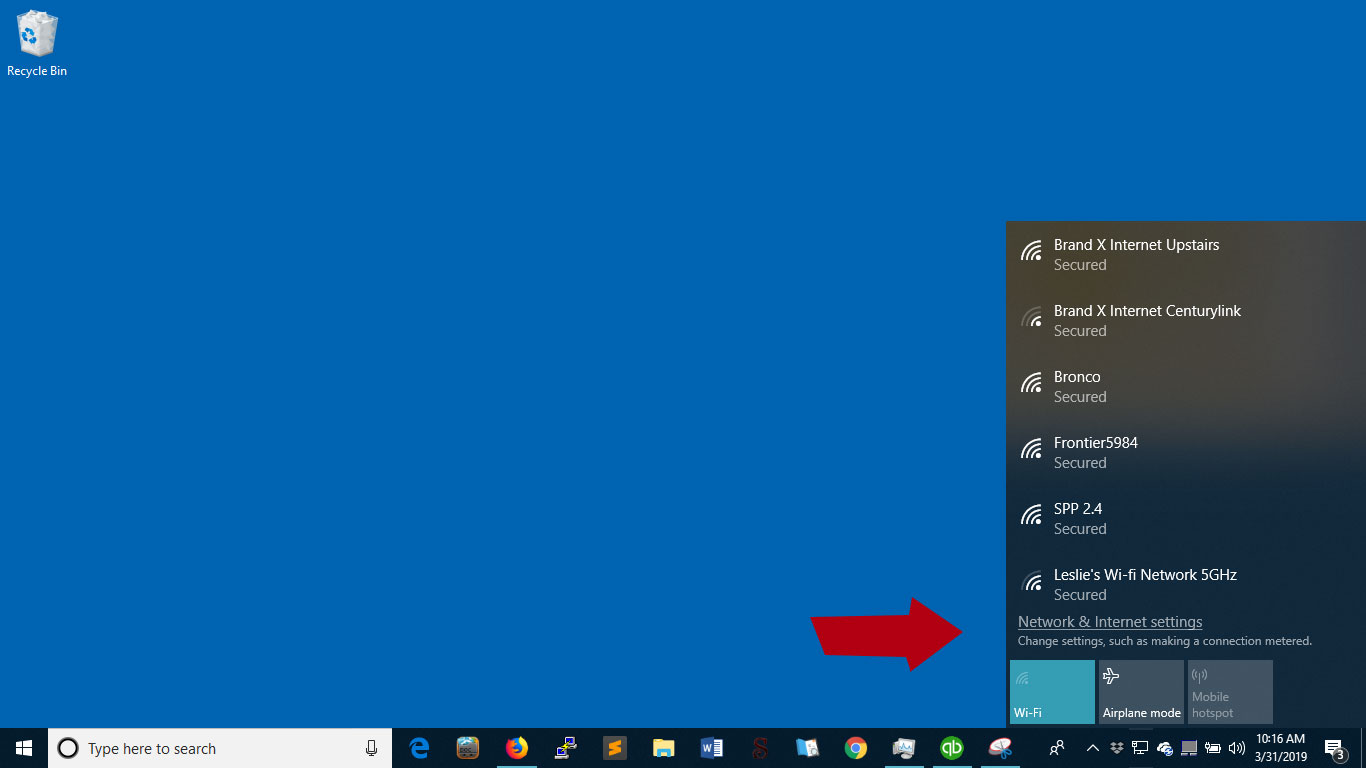Click the 10:16 AM clock and date
The width and height of the screenshot is (1366, 768).
(x=1281, y=748)
